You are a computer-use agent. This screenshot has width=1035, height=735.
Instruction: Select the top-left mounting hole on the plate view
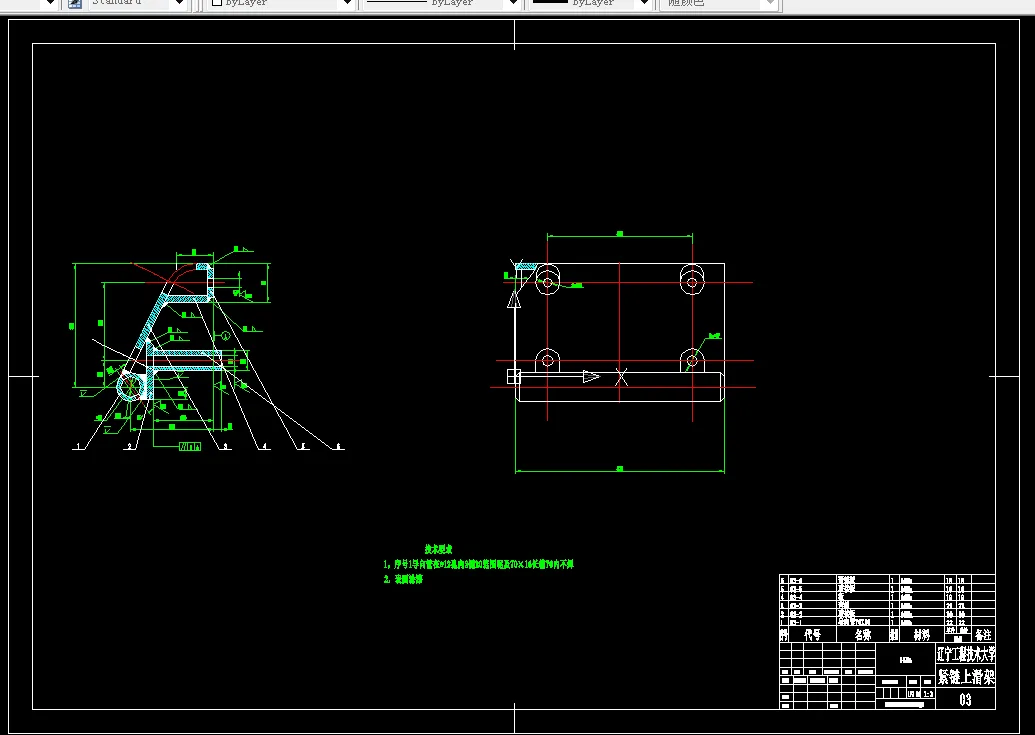(x=547, y=282)
